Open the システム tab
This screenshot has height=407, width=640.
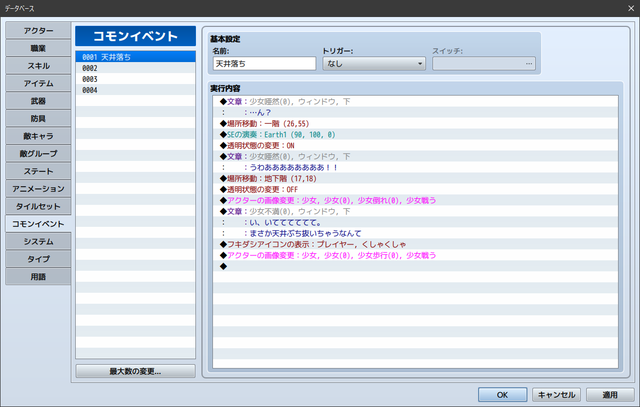point(38,241)
